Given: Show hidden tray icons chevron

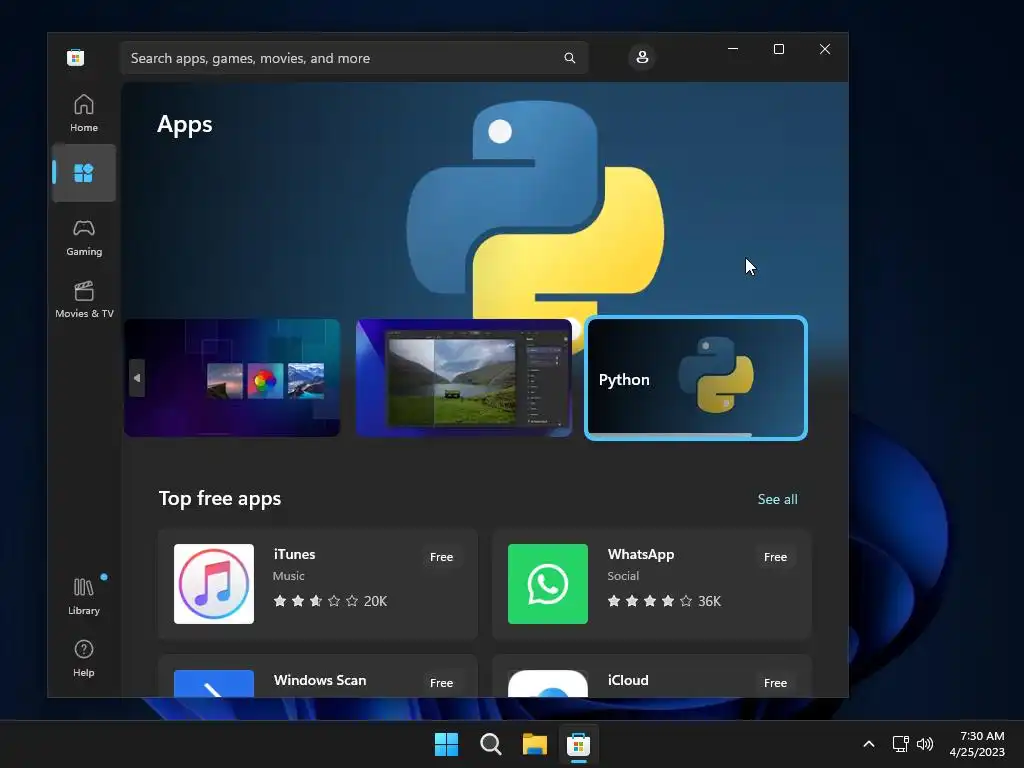Looking at the screenshot, I should point(869,744).
